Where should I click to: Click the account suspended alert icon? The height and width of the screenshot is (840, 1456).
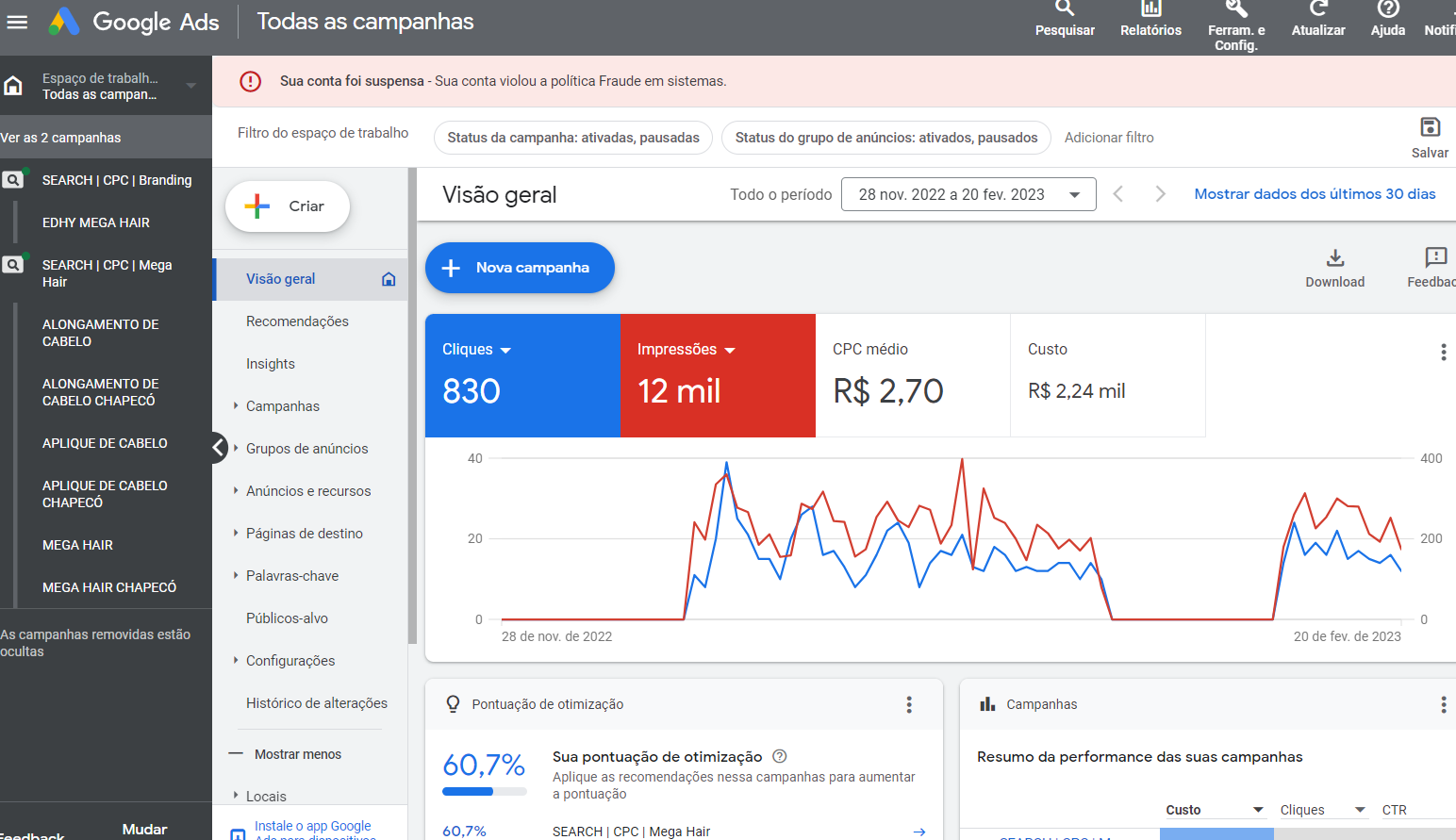point(250,81)
